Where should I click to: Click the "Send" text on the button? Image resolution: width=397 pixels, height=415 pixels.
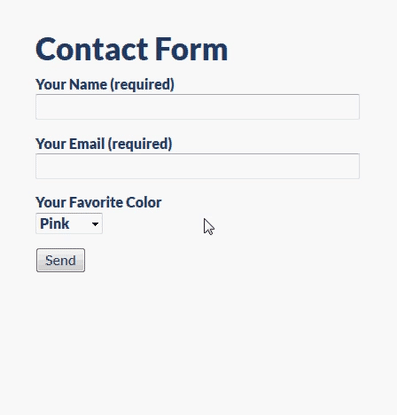pos(60,260)
